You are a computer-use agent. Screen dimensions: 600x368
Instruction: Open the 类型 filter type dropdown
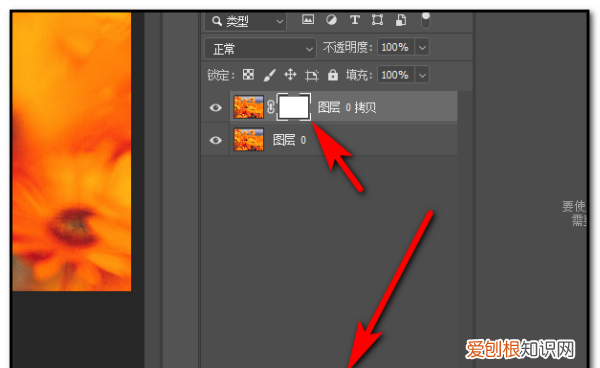245,21
